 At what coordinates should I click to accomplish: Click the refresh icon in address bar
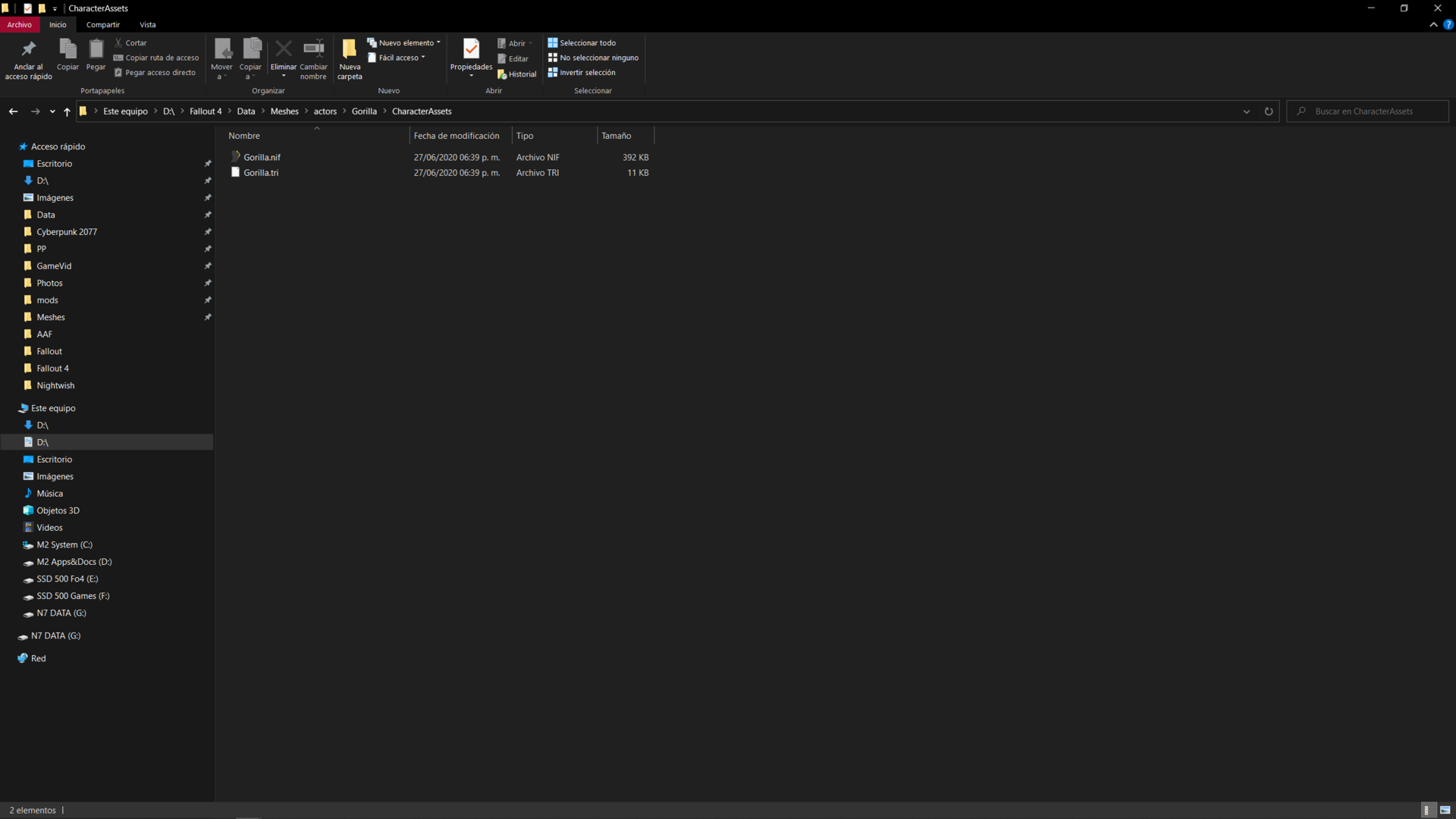coord(1269,111)
